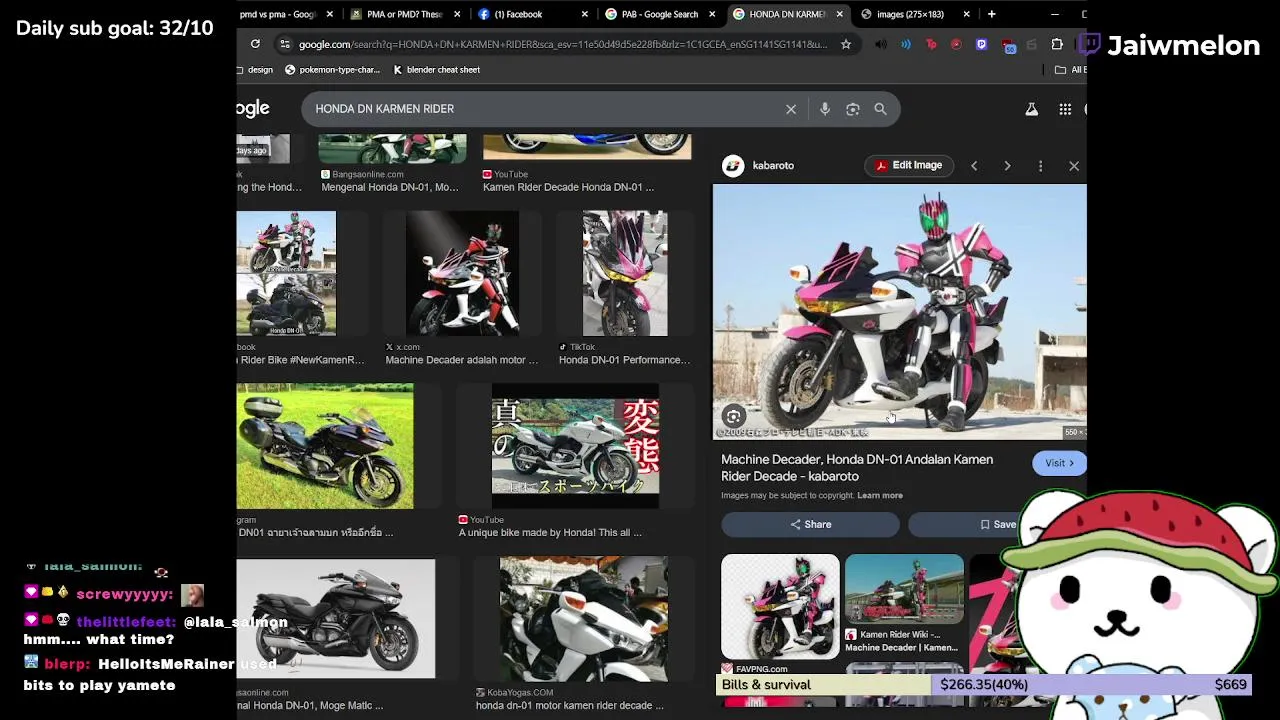The image size is (1280, 720).
Task: Open Search Labs flask icon
Action: pos(1032,109)
